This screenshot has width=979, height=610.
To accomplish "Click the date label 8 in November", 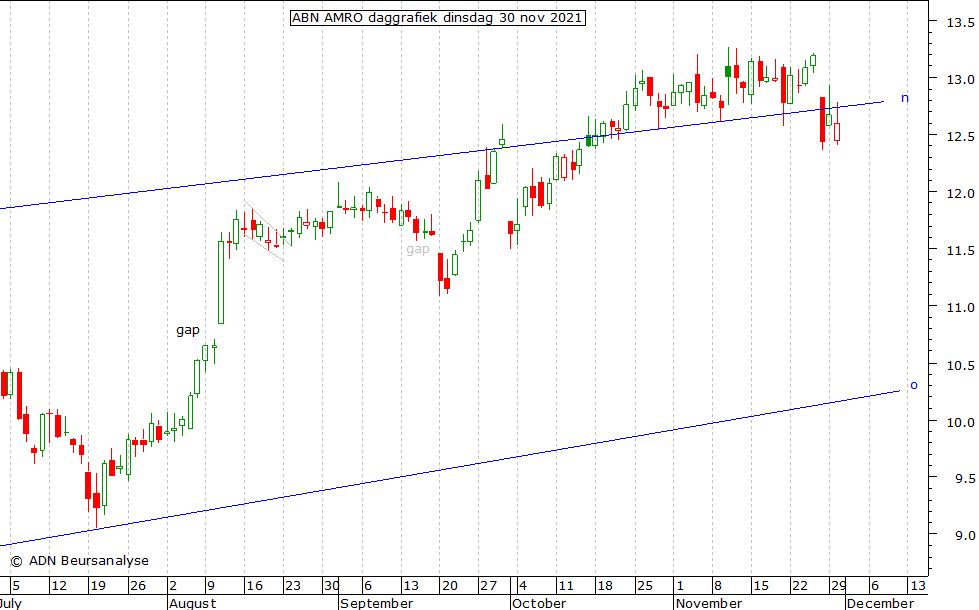I will click(x=718, y=586).
